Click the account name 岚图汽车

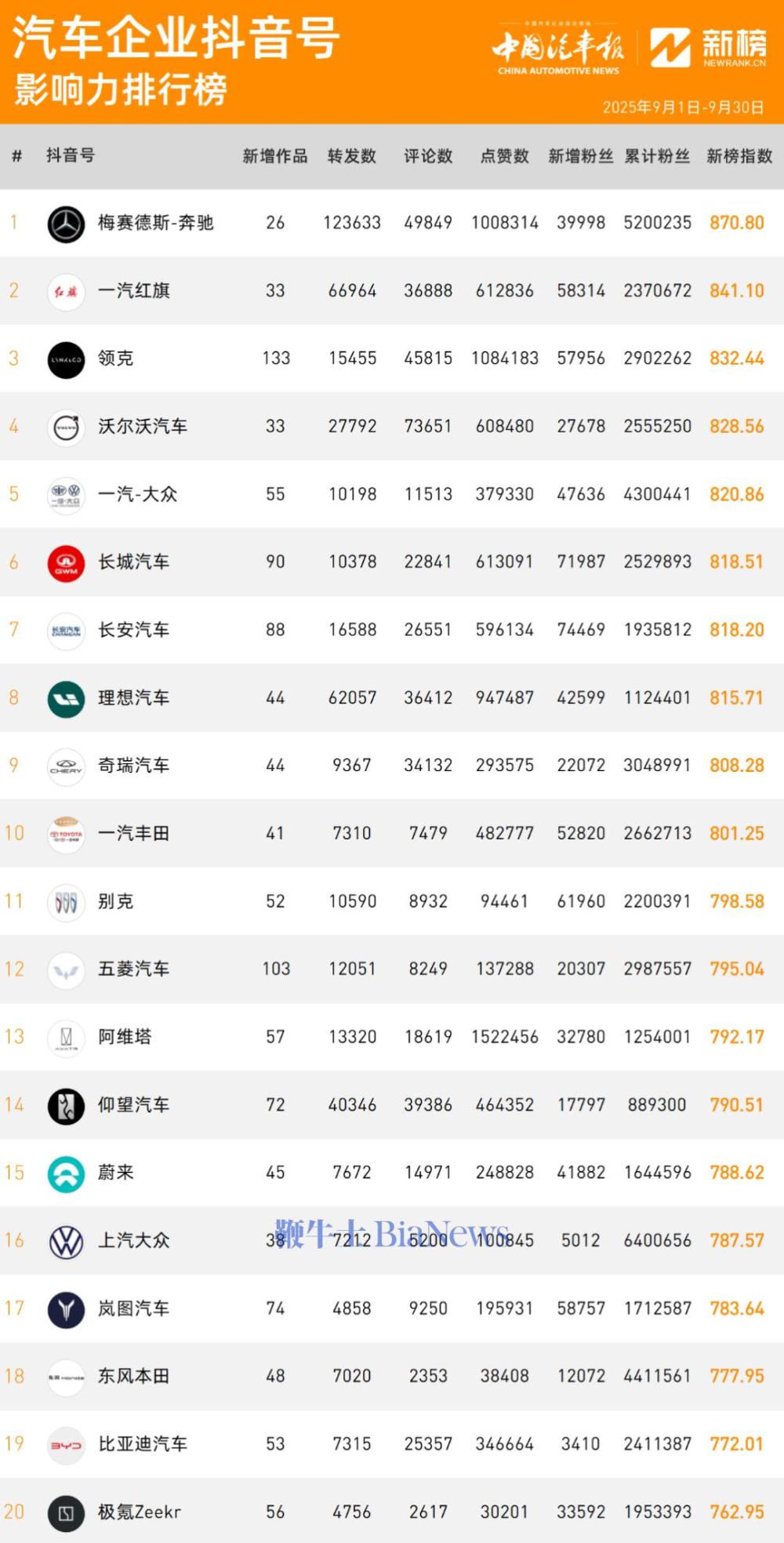click(x=134, y=1308)
